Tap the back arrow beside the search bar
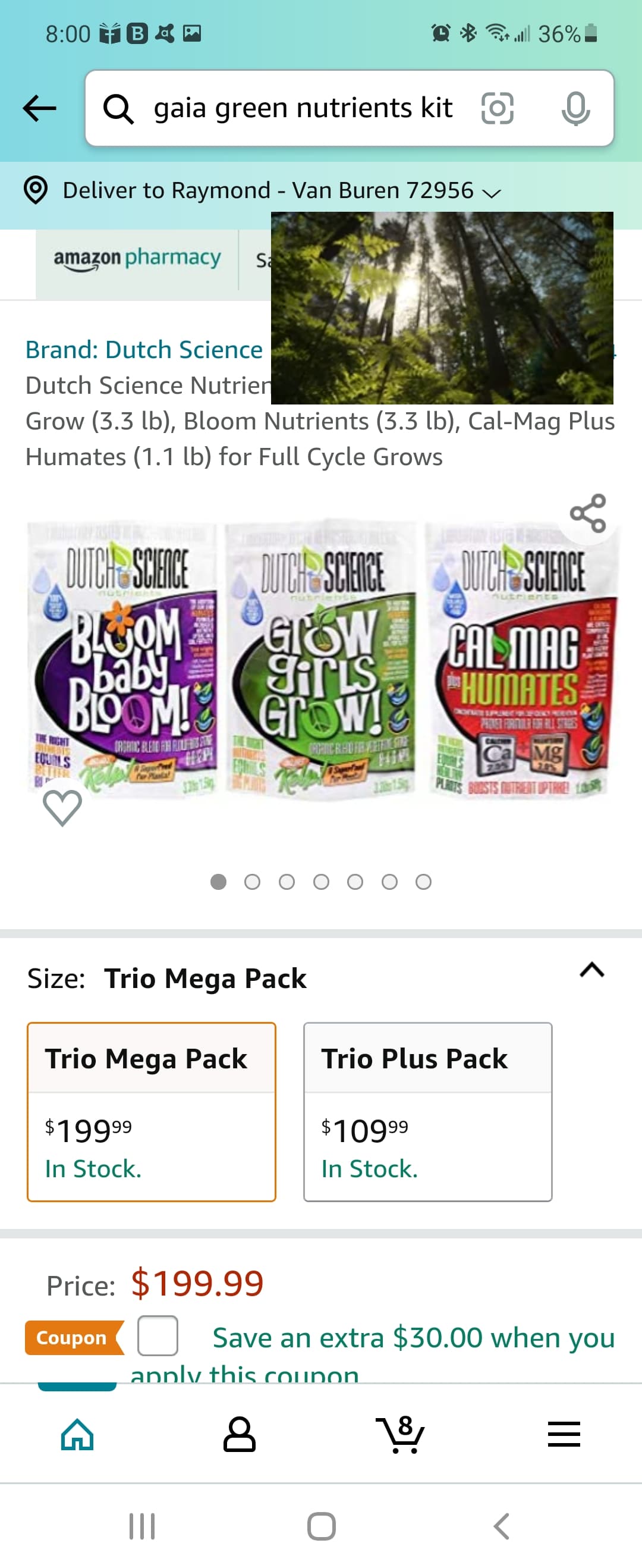 point(40,109)
